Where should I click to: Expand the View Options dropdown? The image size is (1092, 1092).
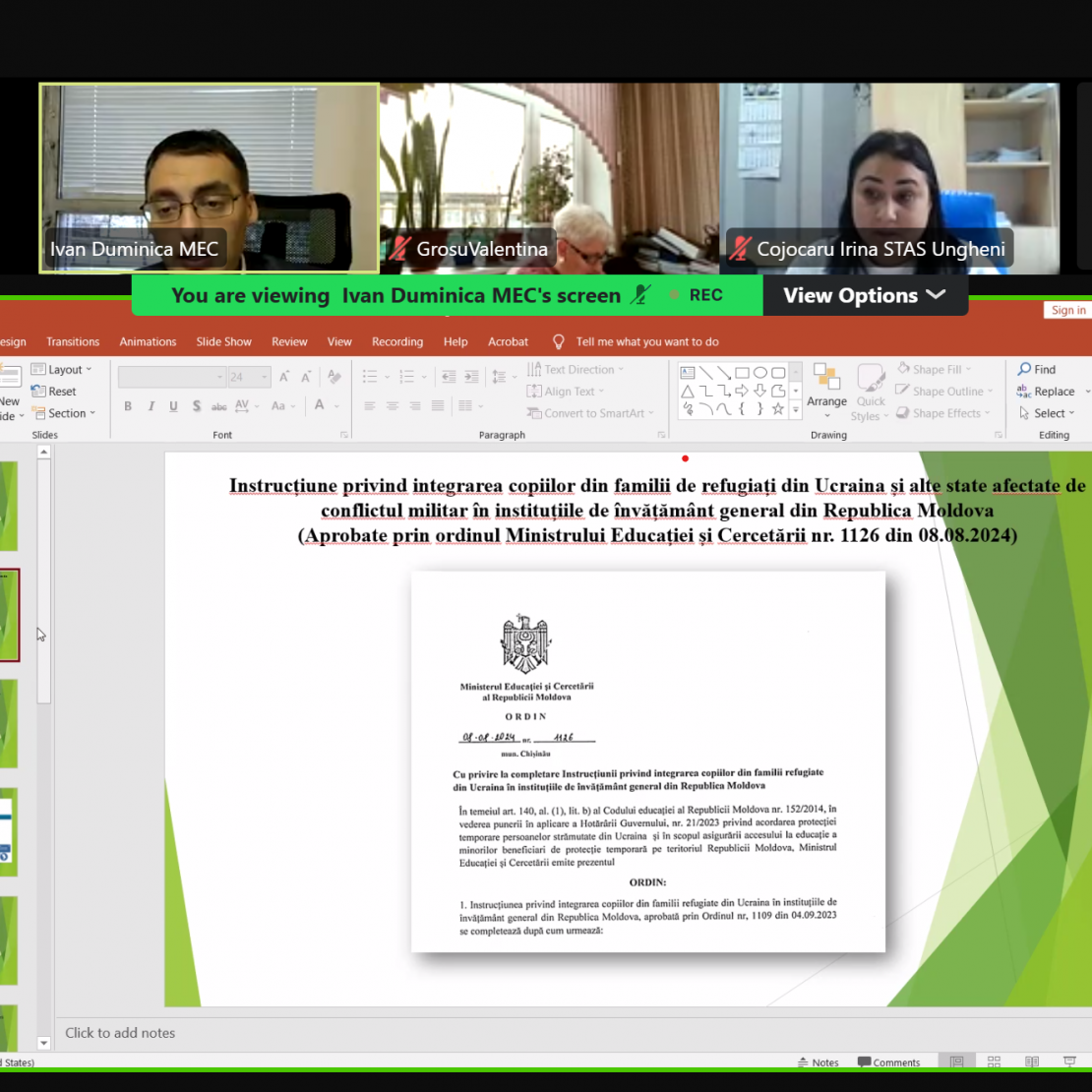[864, 295]
